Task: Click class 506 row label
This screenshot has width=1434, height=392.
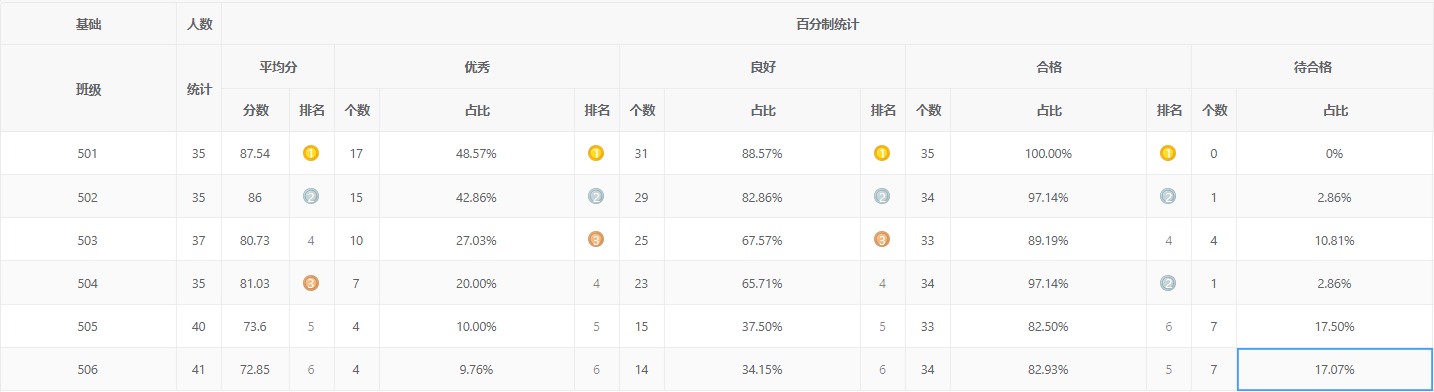Action: [88, 370]
